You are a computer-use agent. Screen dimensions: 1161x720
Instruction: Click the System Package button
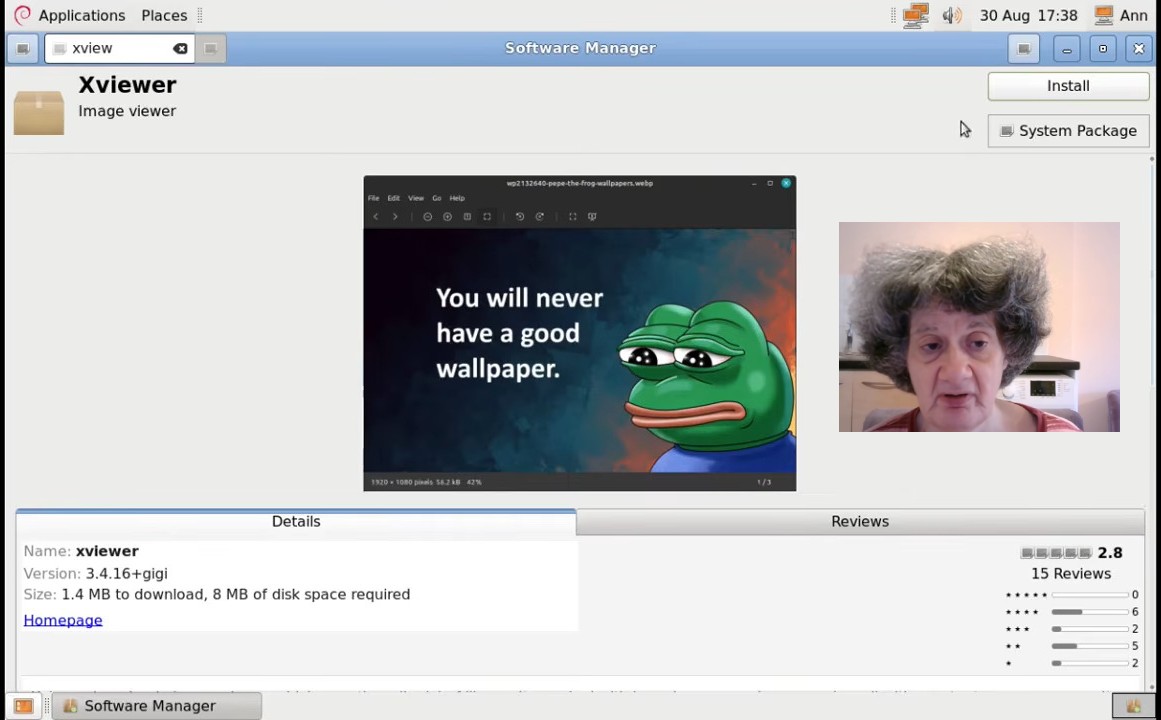coord(1068,130)
